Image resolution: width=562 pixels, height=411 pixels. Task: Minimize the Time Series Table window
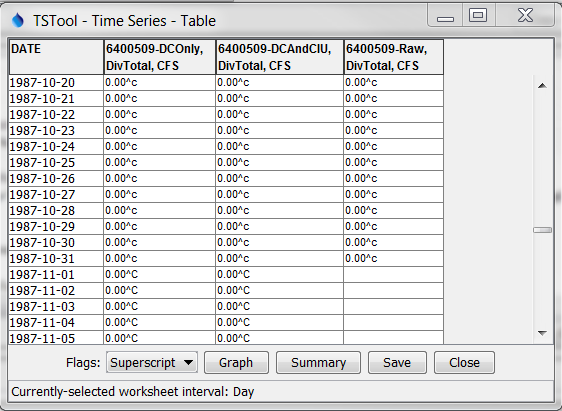point(445,16)
